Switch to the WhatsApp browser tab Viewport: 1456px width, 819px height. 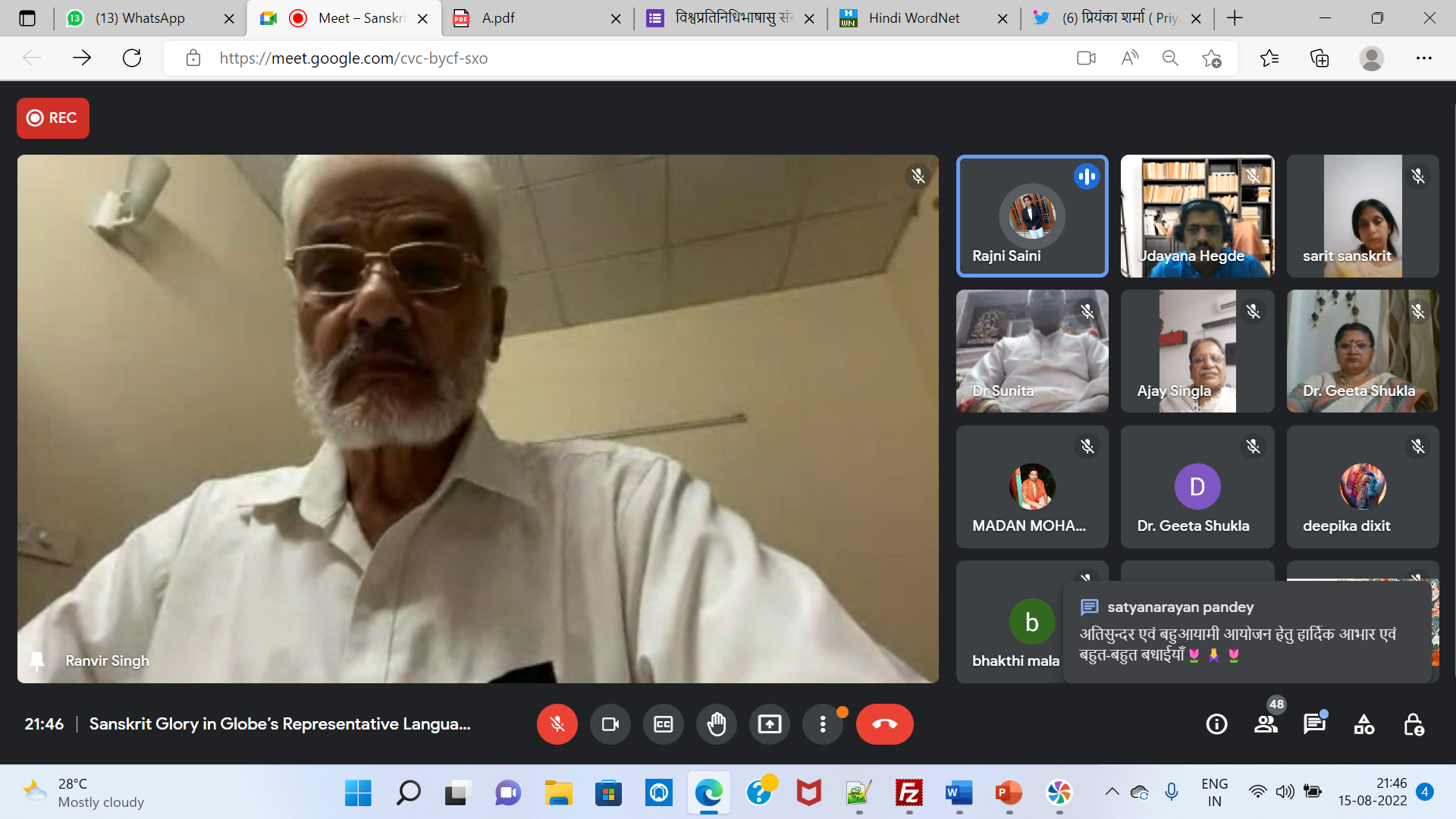[140, 18]
